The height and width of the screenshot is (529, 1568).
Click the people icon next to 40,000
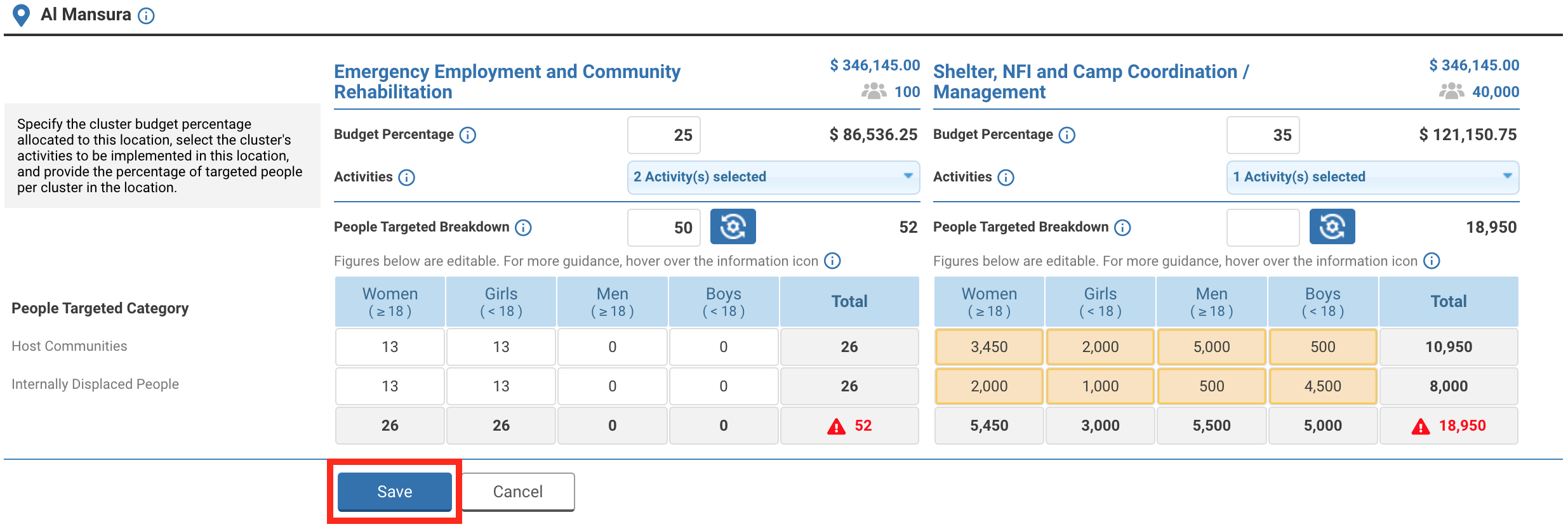pos(1452,91)
